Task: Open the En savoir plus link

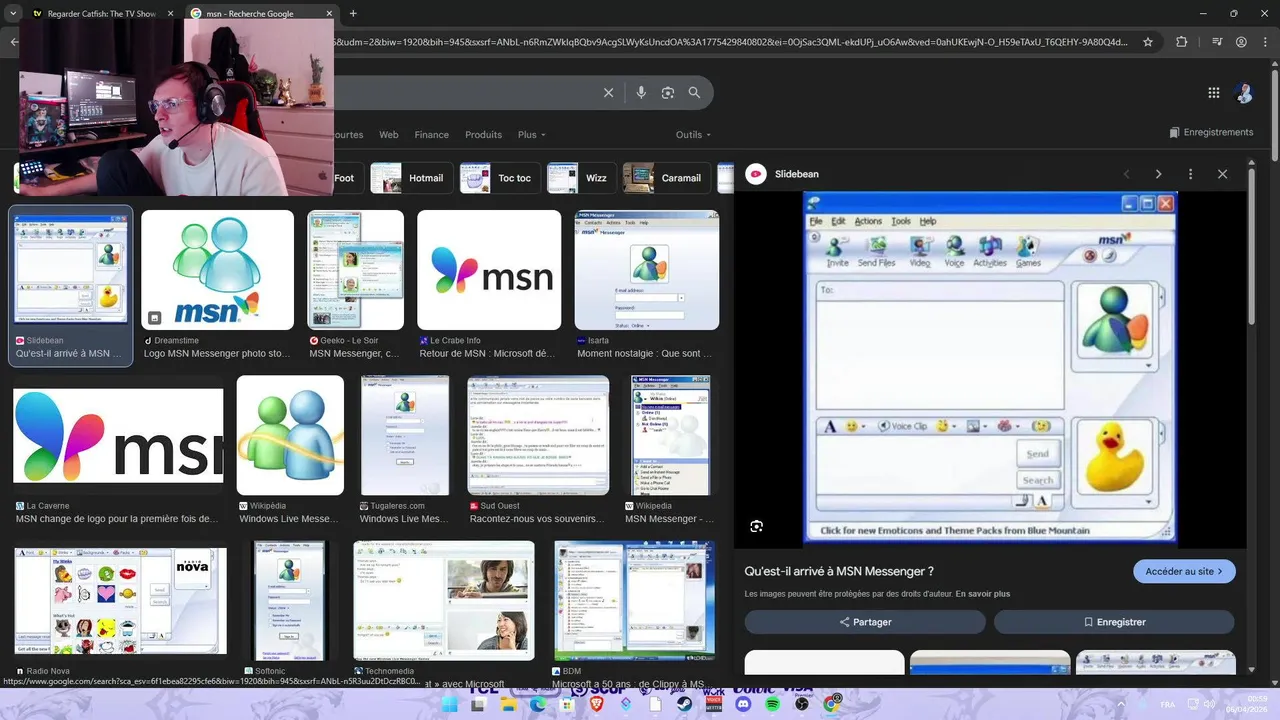Action: tap(983, 594)
